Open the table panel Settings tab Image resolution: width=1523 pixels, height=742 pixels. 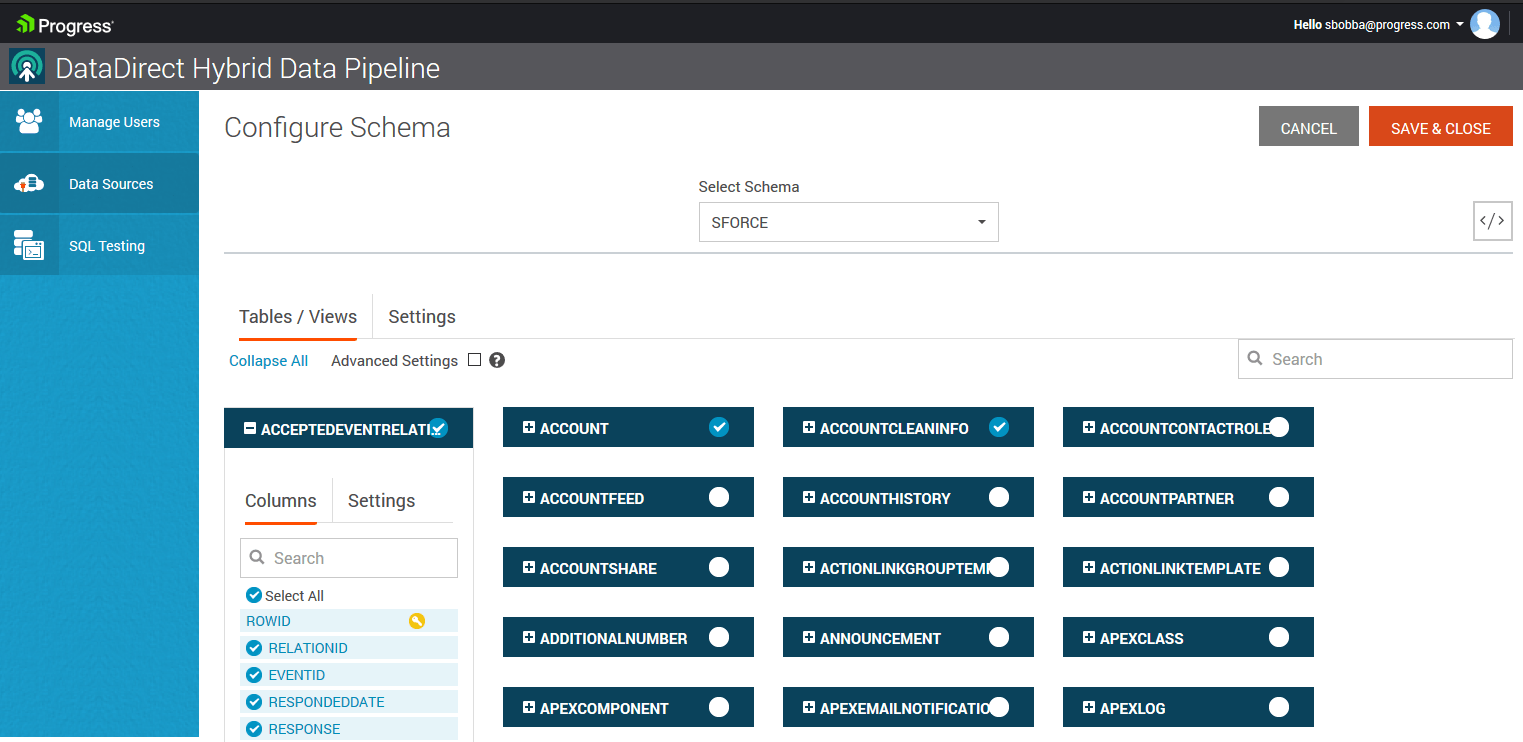pyautogui.click(x=381, y=501)
